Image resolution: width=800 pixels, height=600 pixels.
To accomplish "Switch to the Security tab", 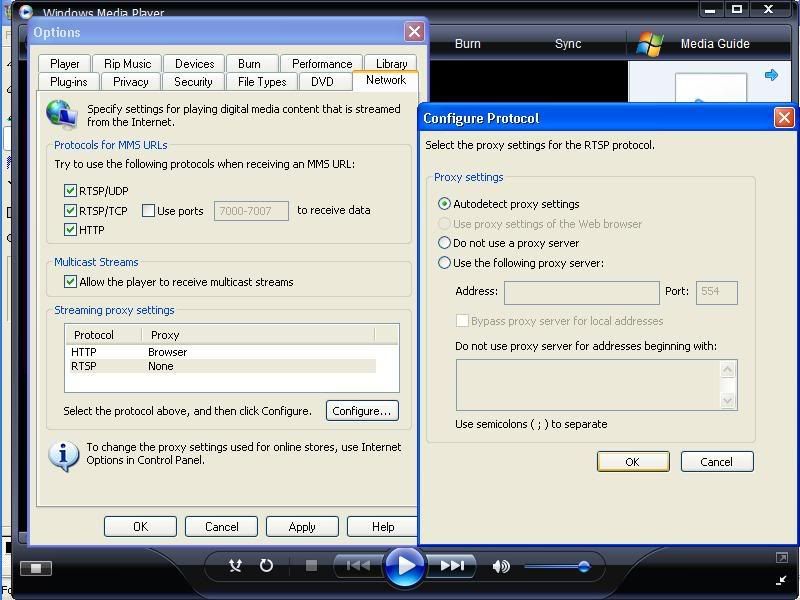I will coord(193,82).
